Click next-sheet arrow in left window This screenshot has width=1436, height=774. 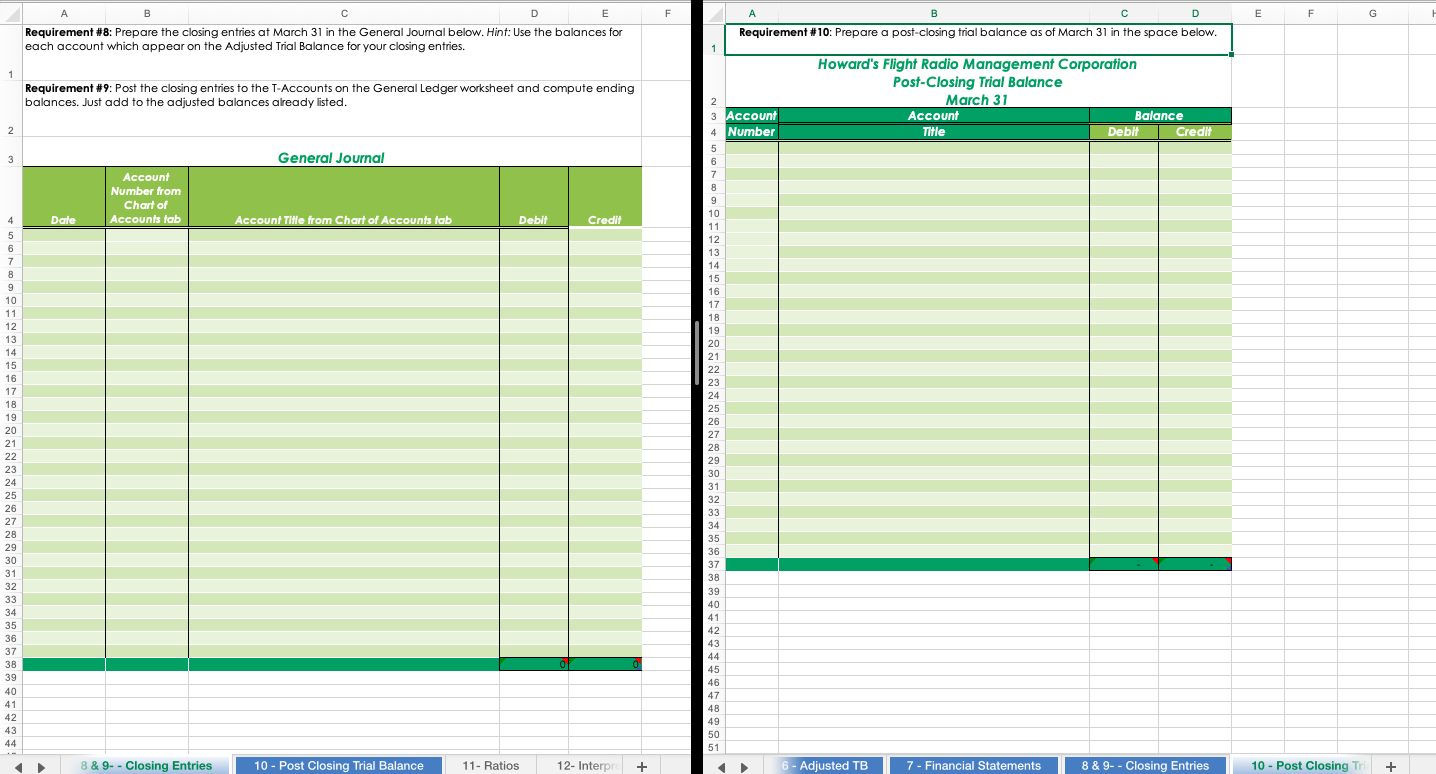42,766
